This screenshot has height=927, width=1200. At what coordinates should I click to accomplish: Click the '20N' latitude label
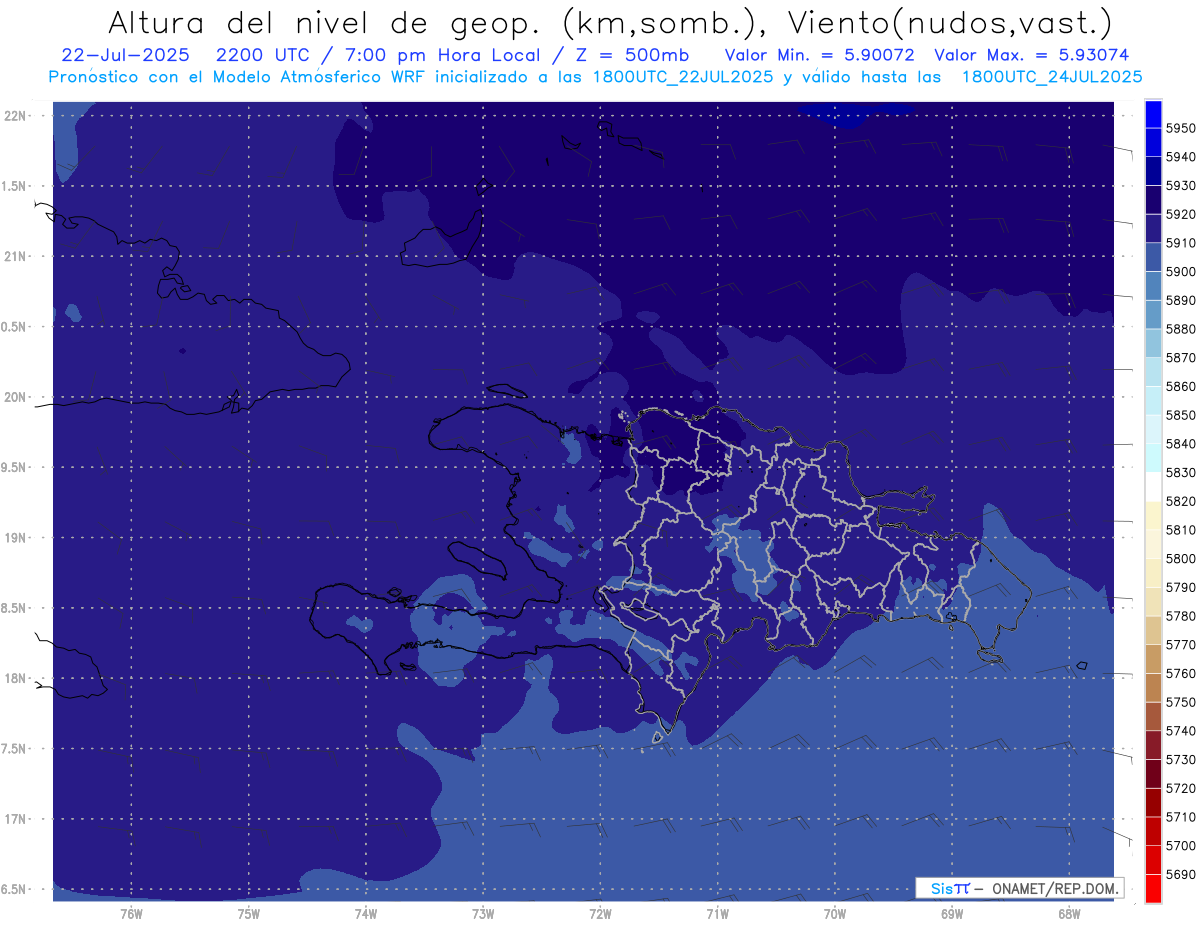[15, 397]
